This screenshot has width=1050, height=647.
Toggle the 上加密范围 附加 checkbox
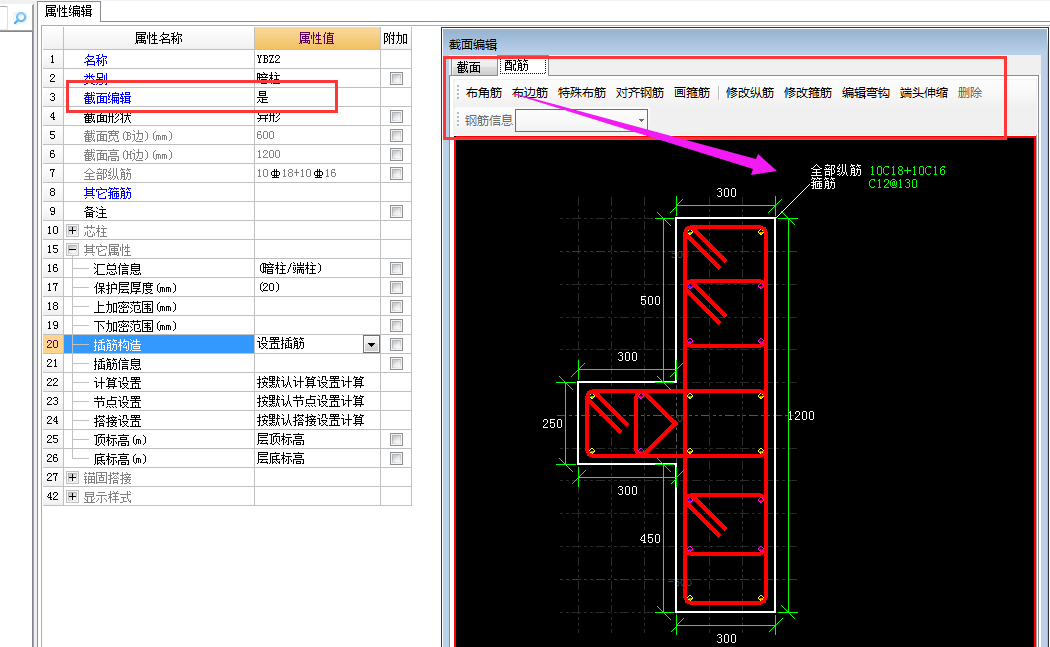(396, 307)
